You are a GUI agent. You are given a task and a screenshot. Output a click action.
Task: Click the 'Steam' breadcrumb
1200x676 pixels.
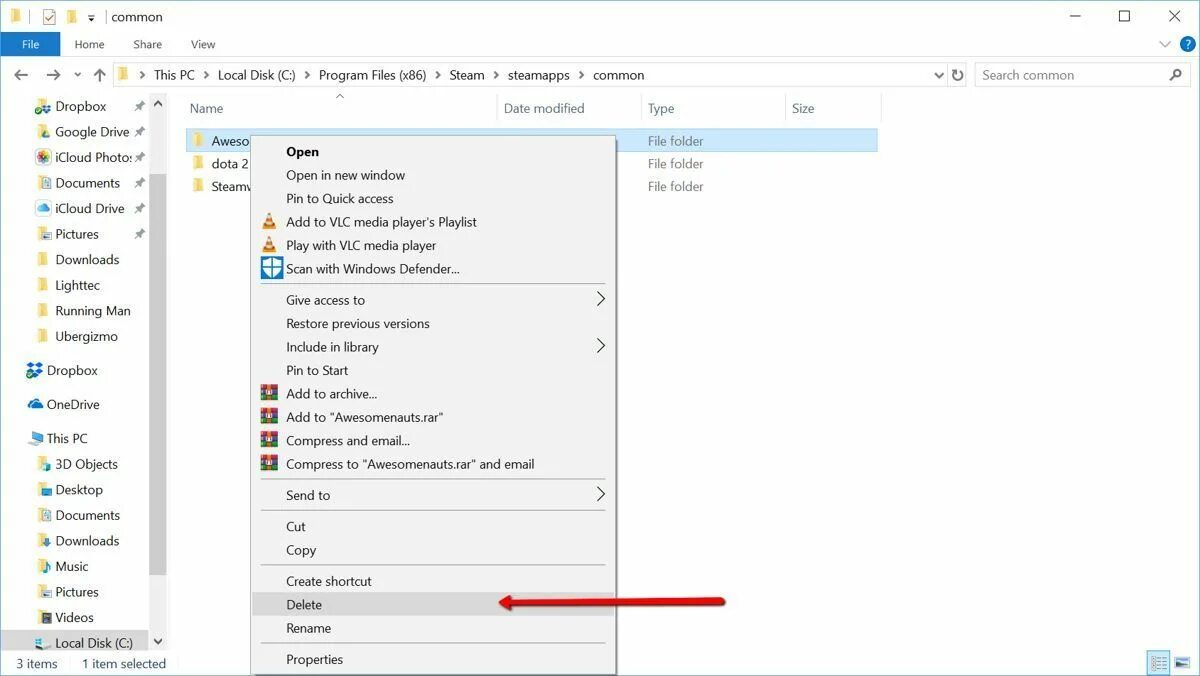pyautogui.click(x=466, y=75)
